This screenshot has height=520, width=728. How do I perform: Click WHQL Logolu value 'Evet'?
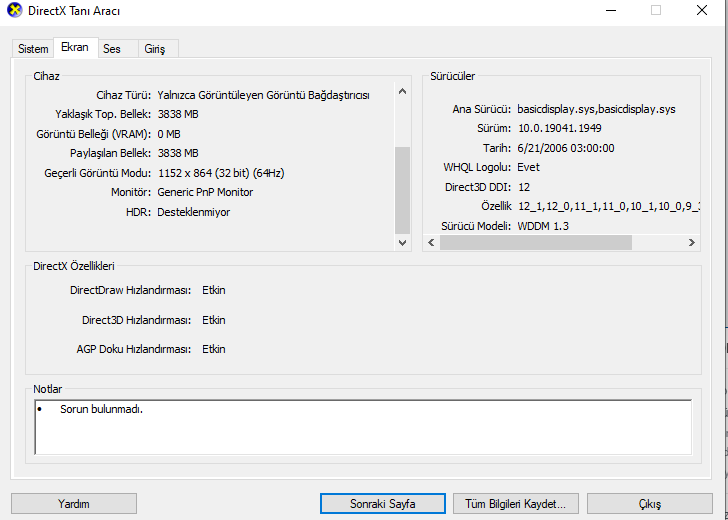click(528, 167)
